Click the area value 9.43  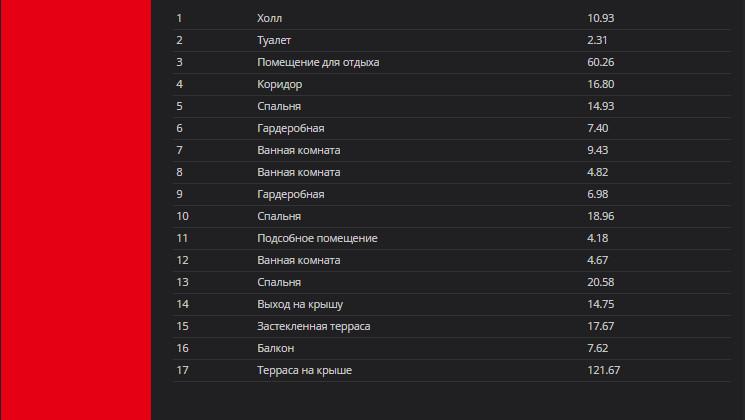(x=598, y=151)
